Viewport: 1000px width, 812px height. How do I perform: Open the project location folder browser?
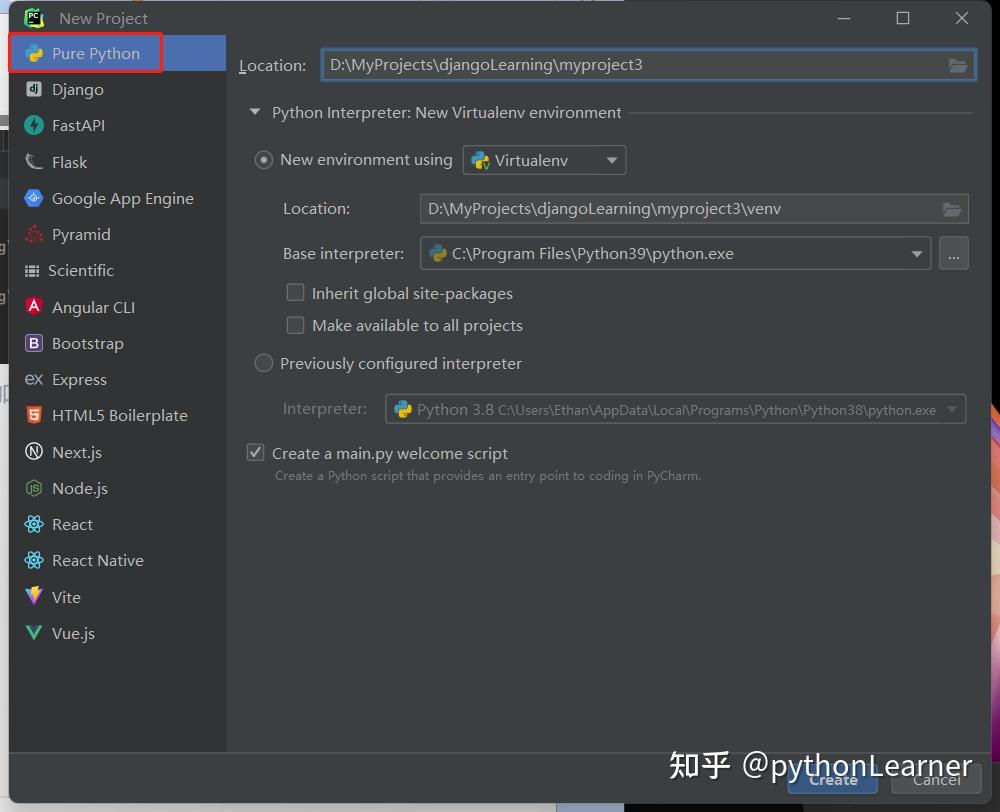[x=957, y=64]
